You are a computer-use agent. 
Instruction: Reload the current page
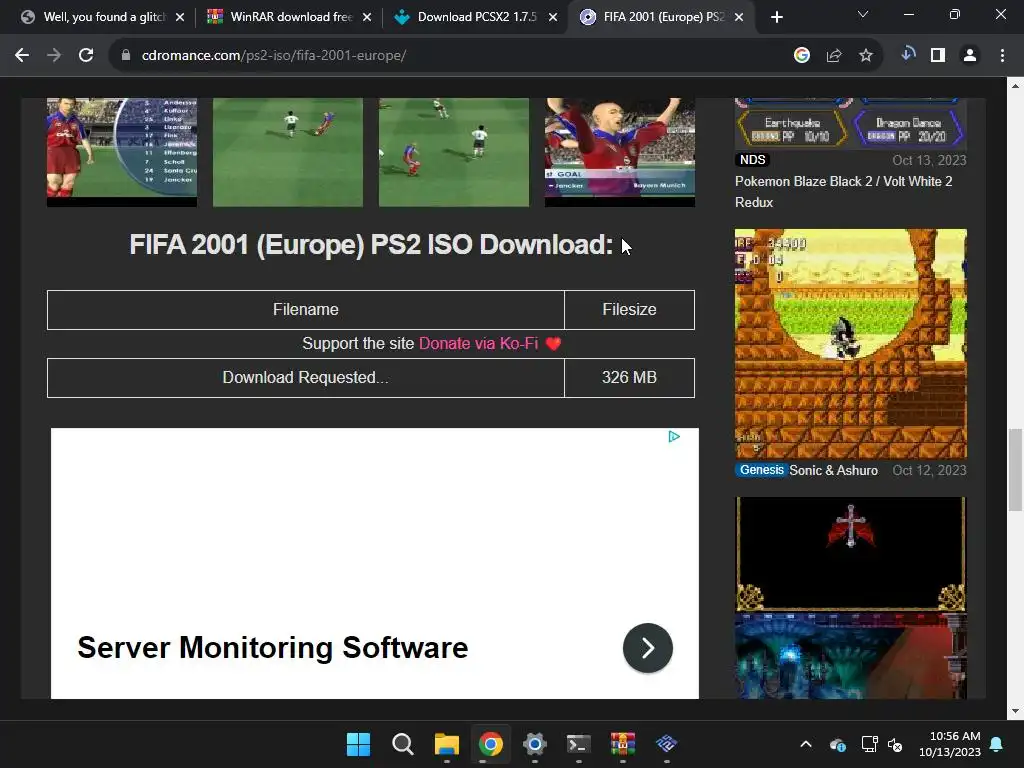pyautogui.click(x=86, y=56)
